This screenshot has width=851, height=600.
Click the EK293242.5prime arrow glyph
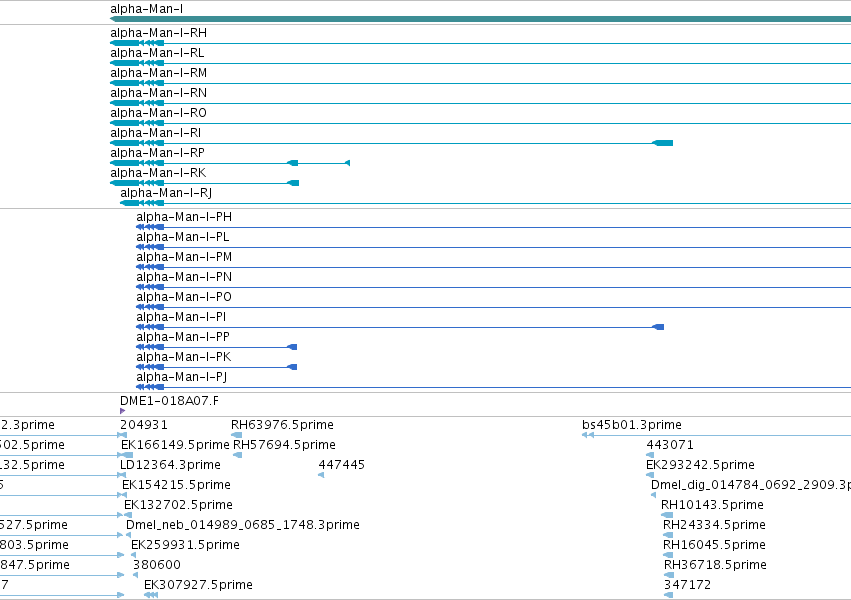click(x=650, y=475)
